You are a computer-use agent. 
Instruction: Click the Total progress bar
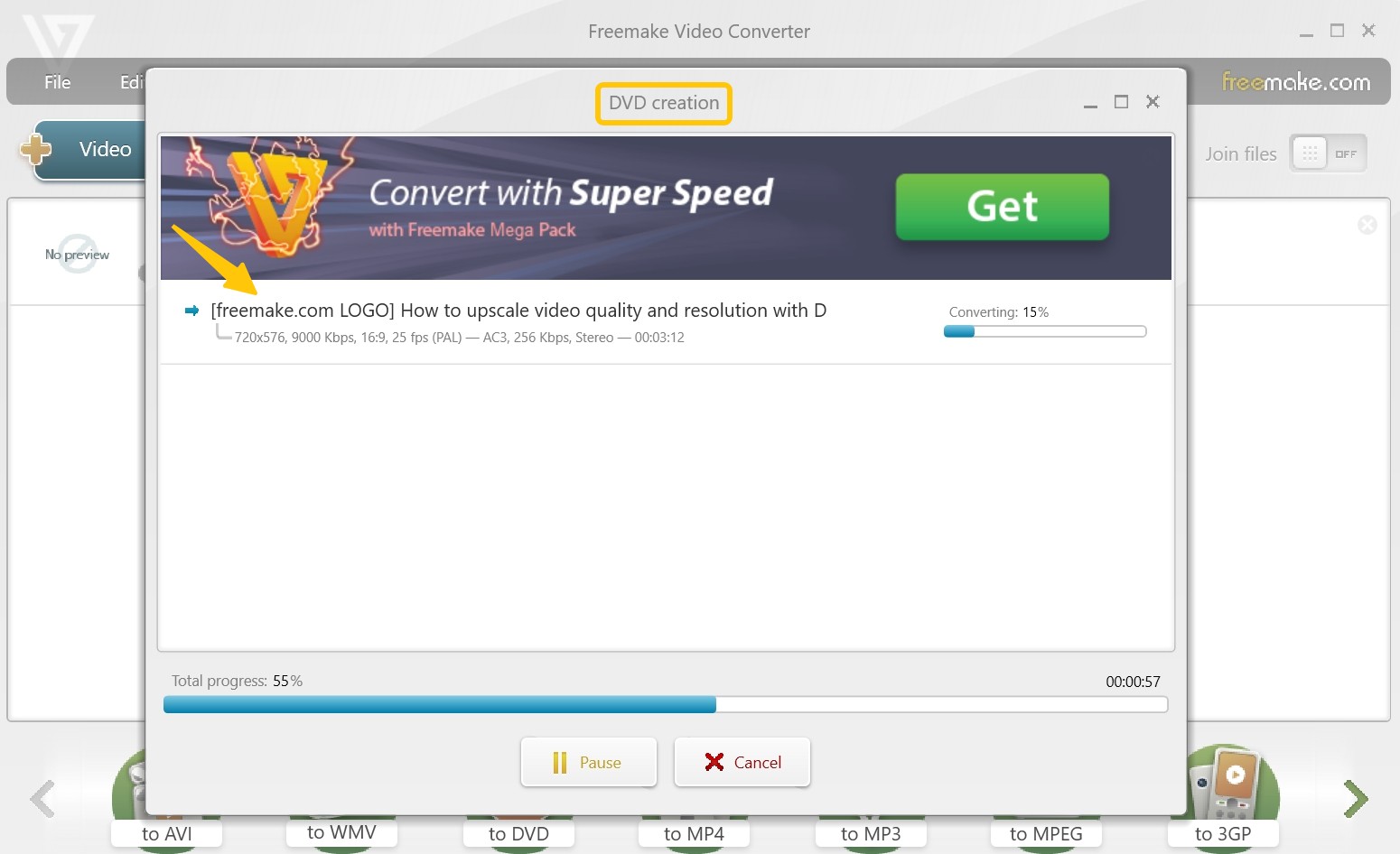(x=666, y=704)
